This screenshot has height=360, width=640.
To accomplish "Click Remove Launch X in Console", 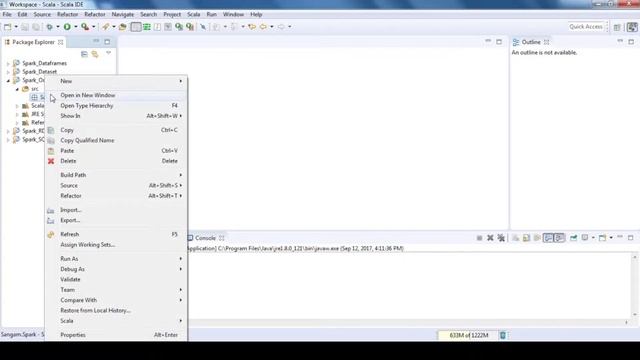I will [490, 238].
